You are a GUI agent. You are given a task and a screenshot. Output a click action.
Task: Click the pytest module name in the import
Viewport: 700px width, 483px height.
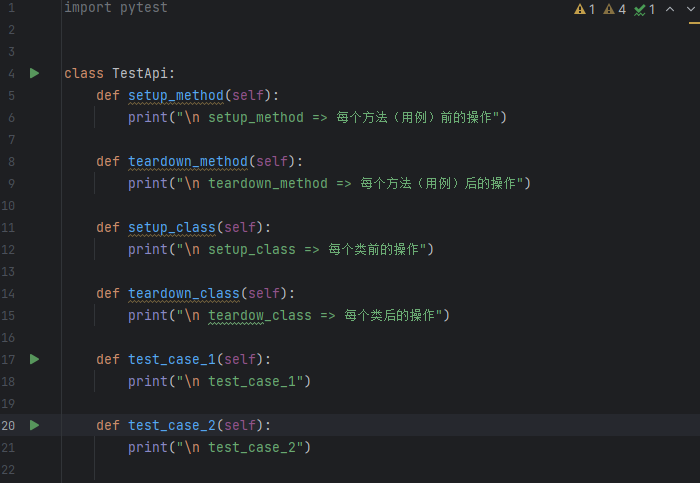tap(143, 7)
